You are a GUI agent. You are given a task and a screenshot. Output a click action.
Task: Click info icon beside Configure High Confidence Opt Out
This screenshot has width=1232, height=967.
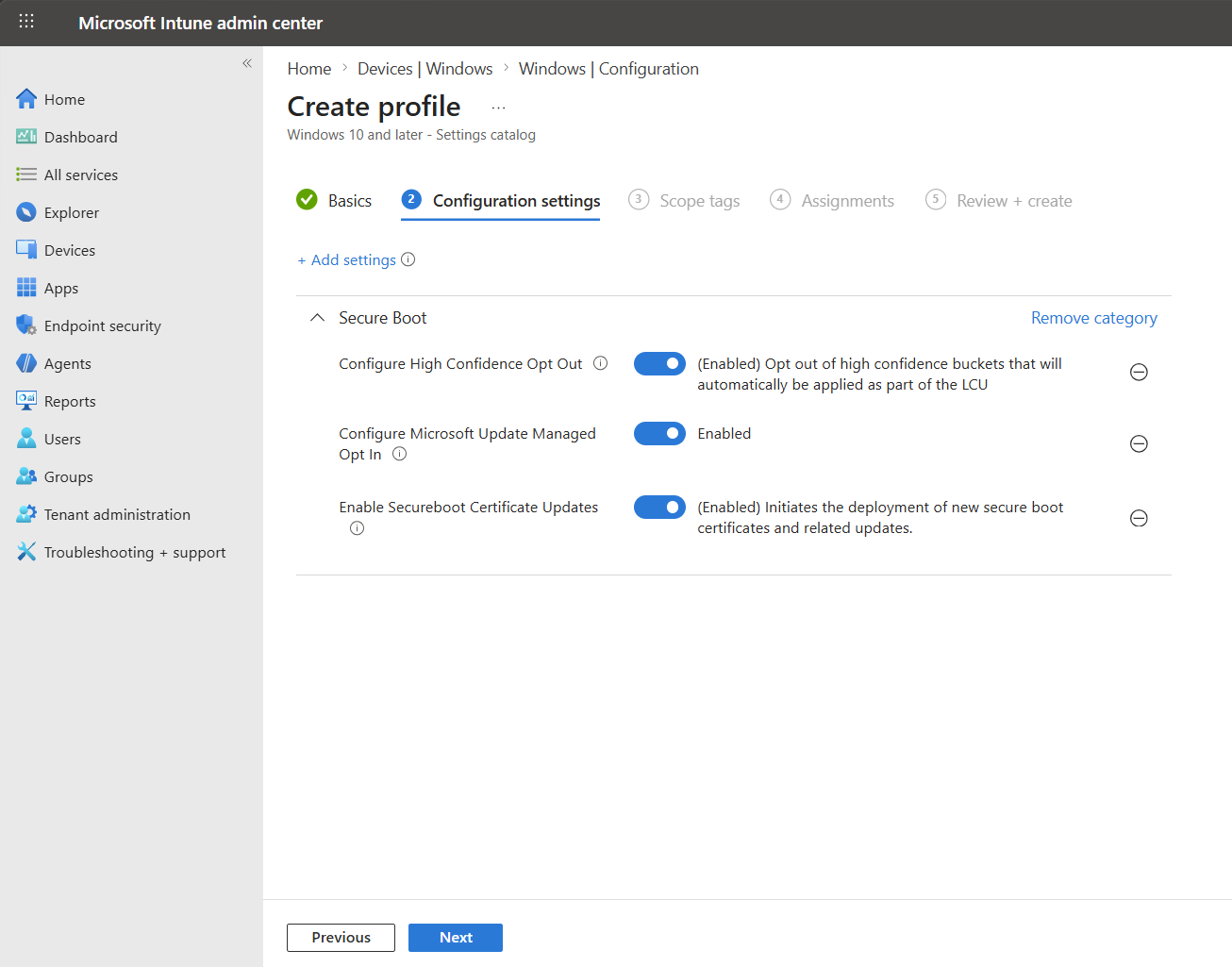pyautogui.click(x=600, y=363)
